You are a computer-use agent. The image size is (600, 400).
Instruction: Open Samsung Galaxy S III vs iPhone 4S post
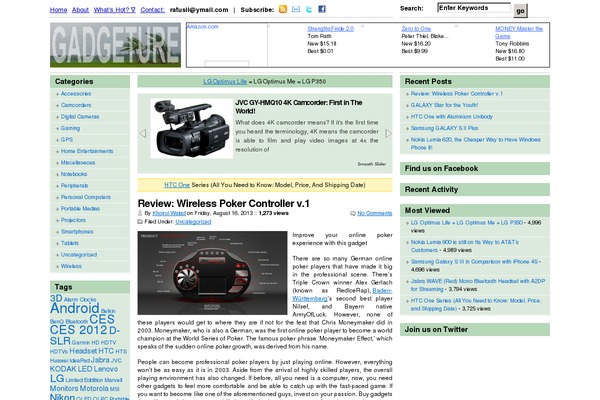(474, 262)
